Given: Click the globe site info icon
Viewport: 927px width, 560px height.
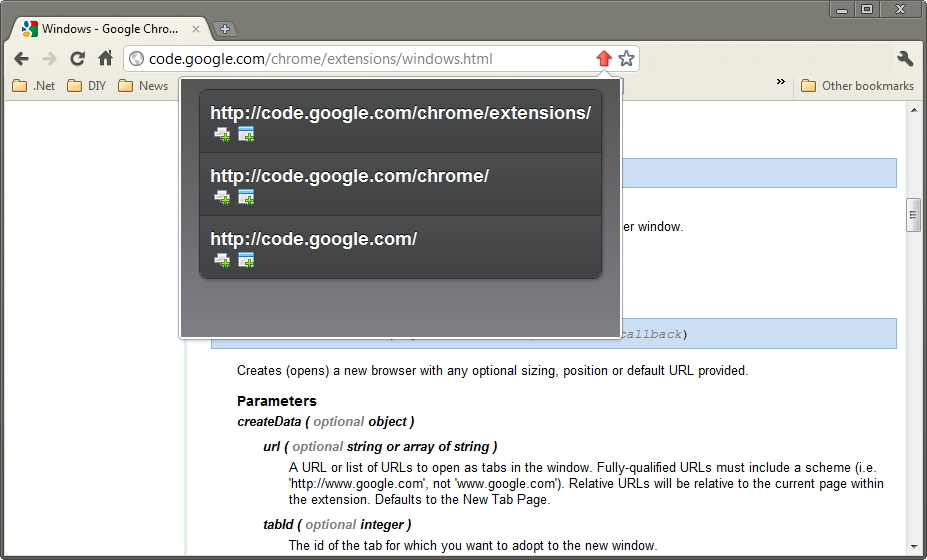Looking at the screenshot, I should [x=137, y=59].
